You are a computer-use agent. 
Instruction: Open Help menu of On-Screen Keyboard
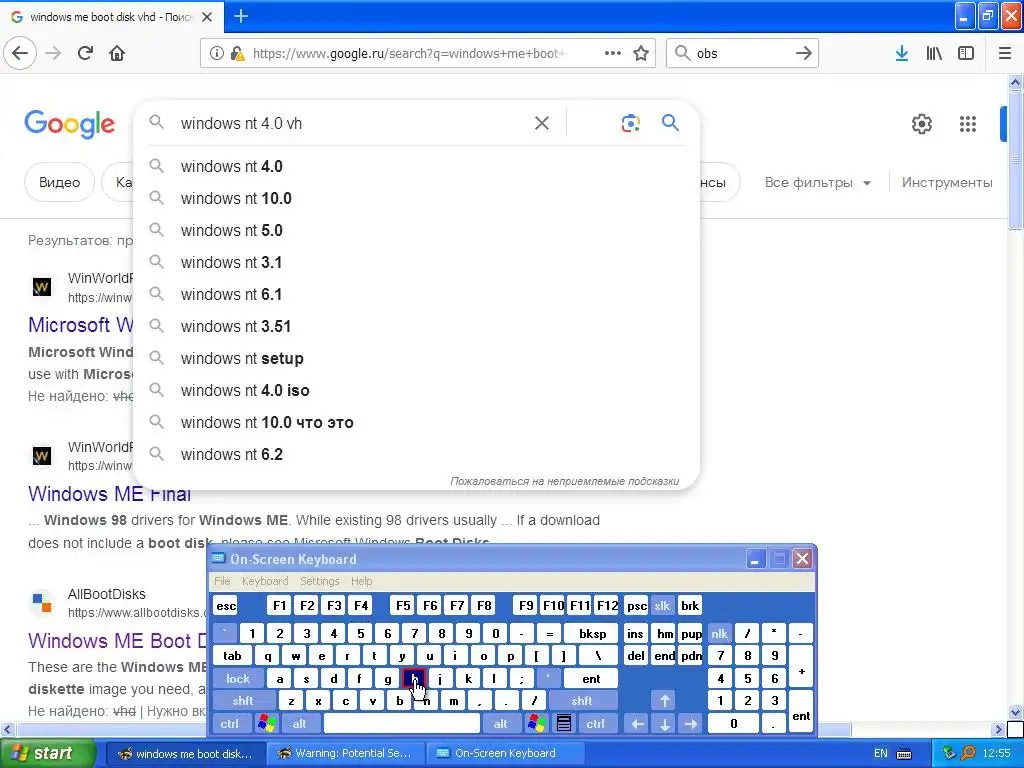click(x=361, y=581)
